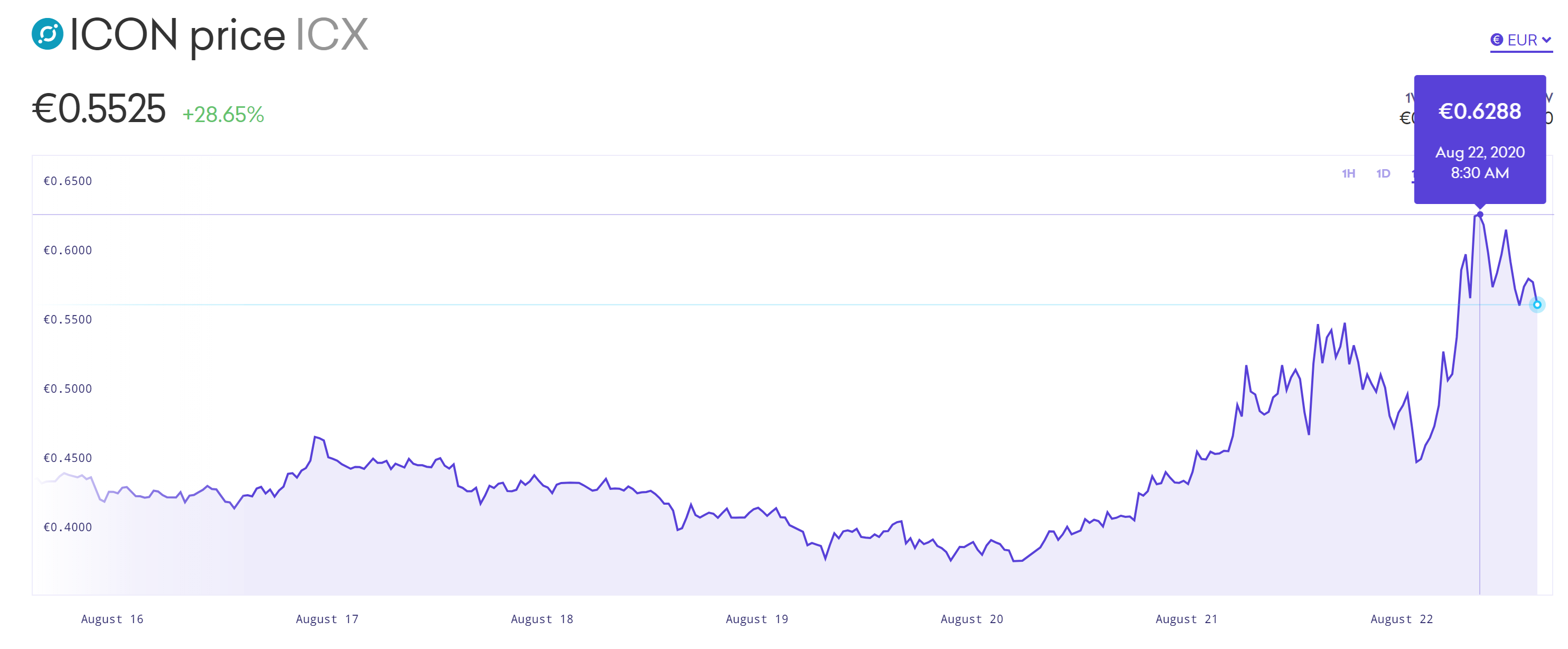Click the ICON coin logo
Image resolution: width=1568 pixels, height=649 pixels.
tap(48, 33)
